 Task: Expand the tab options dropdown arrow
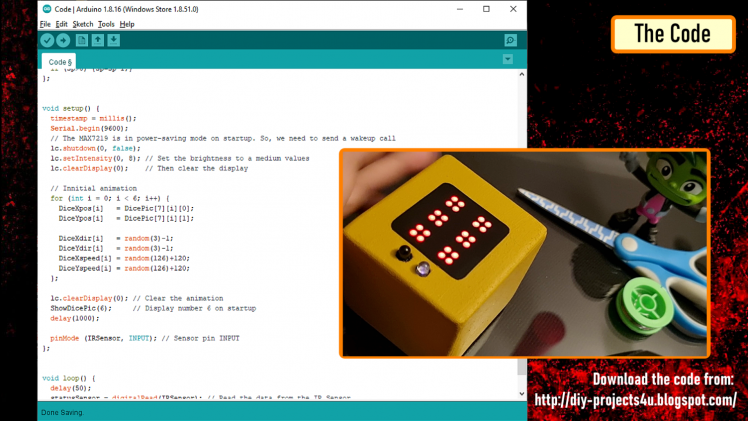click(508, 59)
